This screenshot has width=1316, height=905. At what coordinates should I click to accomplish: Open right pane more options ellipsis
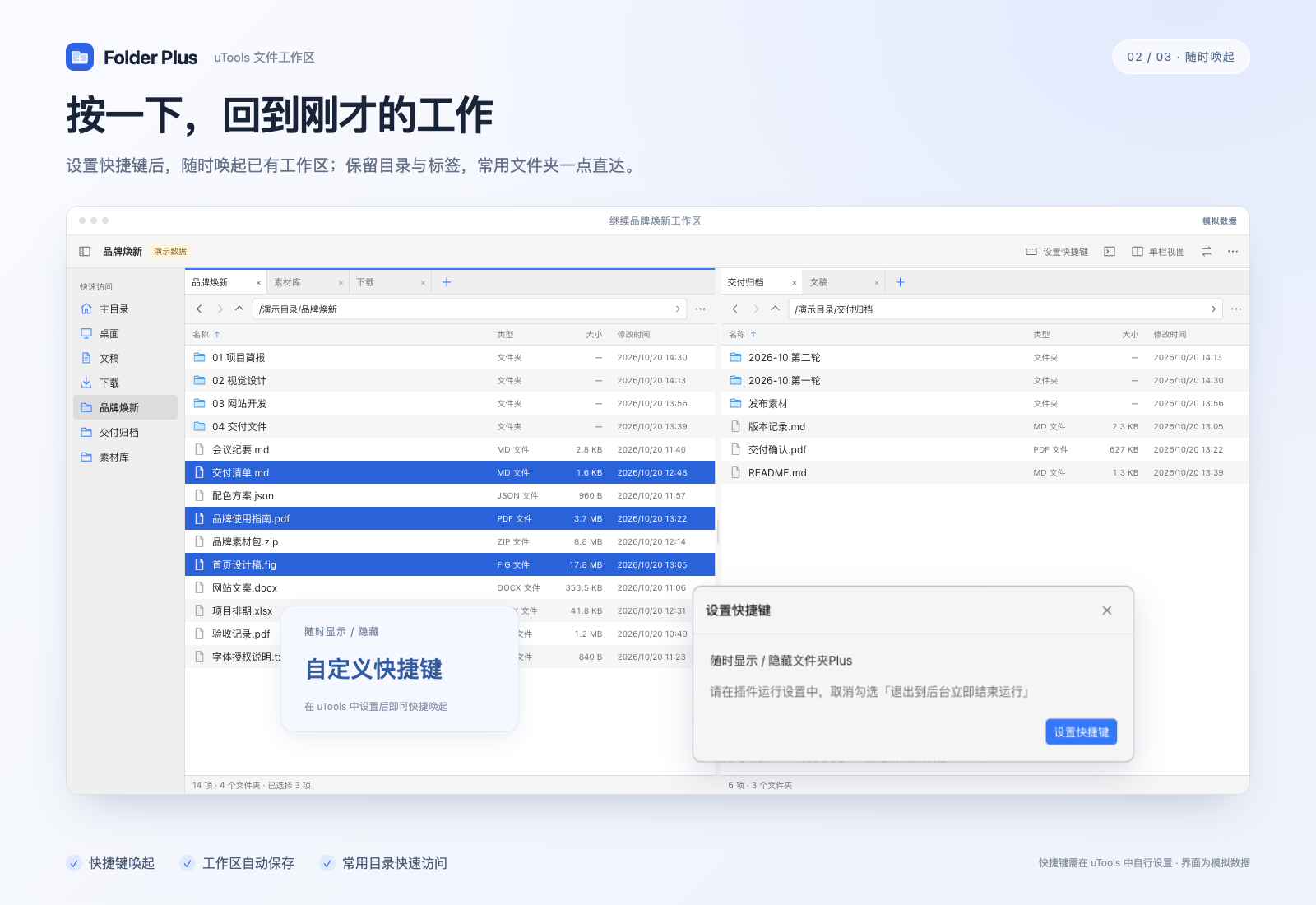pos(1236,309)
